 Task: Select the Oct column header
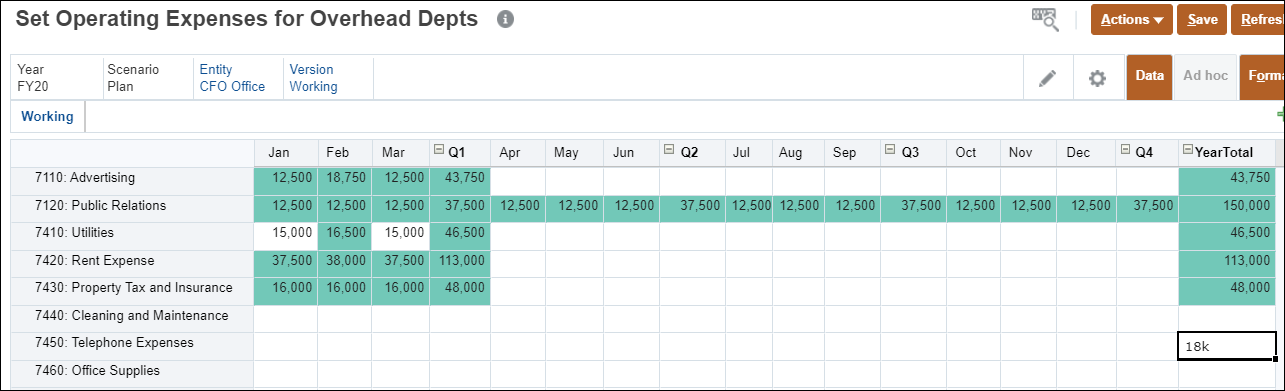(x=974, y=153)
